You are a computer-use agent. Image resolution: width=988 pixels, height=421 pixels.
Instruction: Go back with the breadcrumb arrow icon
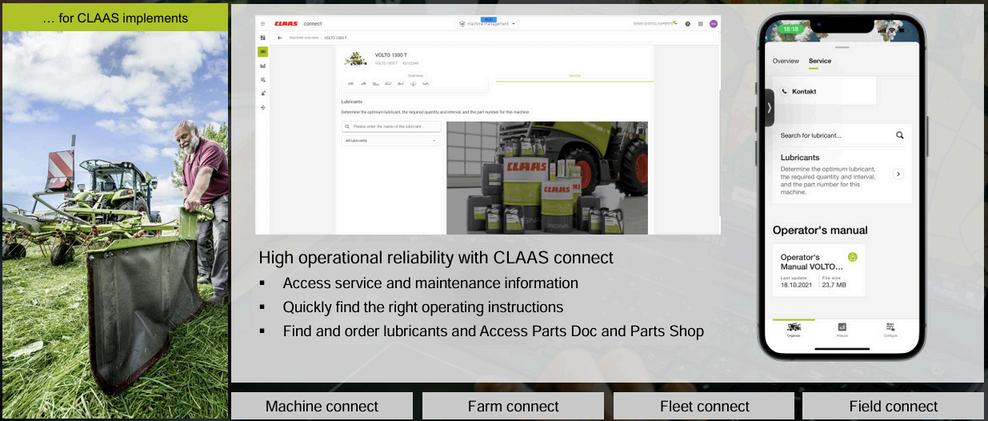[x=280, y=38]
